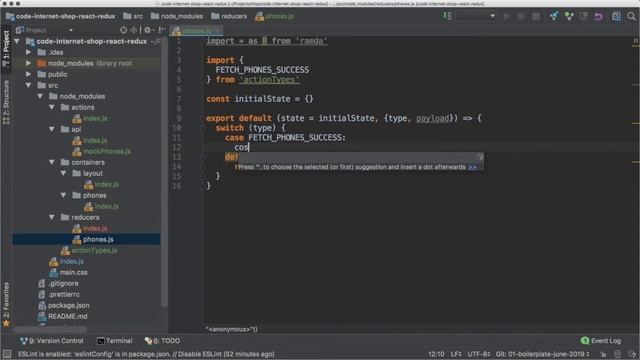This screenshot has width=640, height=360.
Task: Click the ESLint is enabled status message
Action: click(x=146, y=354)
